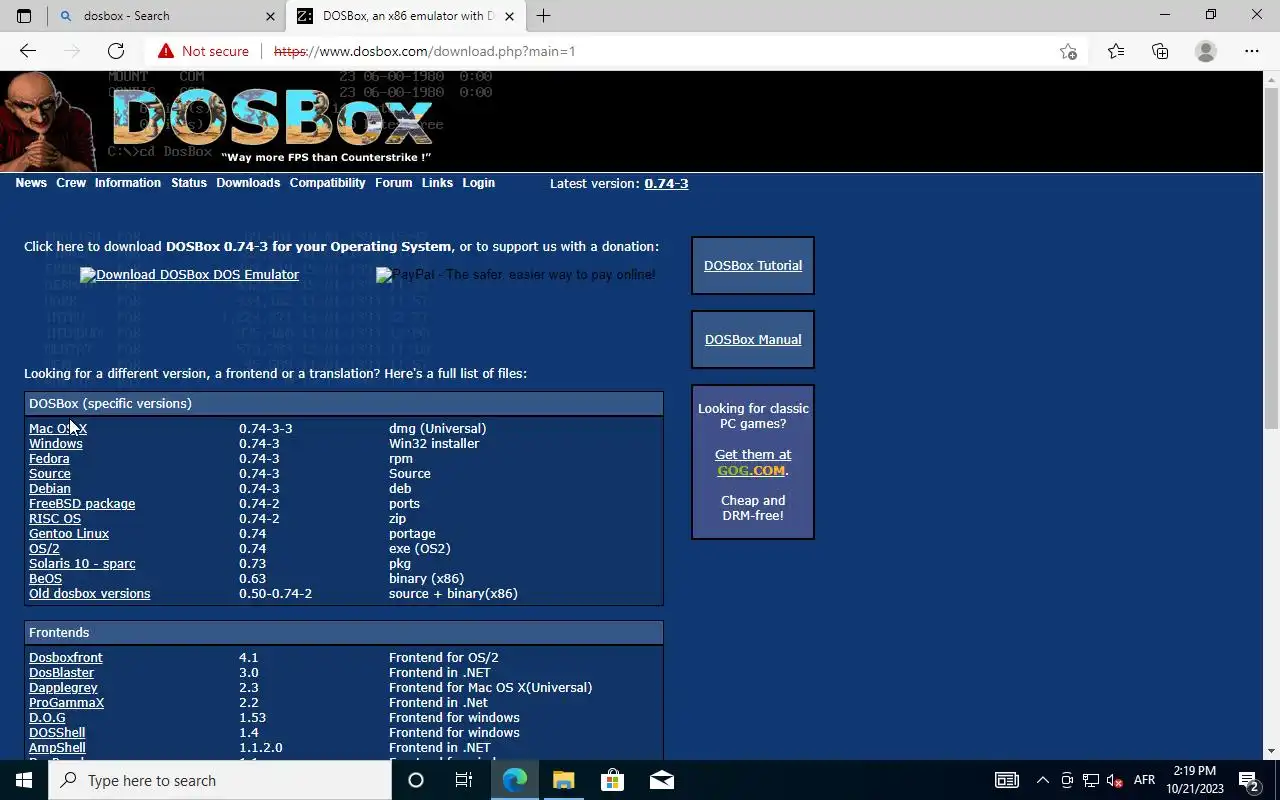Open the Windows Start menu
This screenshot has width=1280, height=800.
click(x=24, y=780)
